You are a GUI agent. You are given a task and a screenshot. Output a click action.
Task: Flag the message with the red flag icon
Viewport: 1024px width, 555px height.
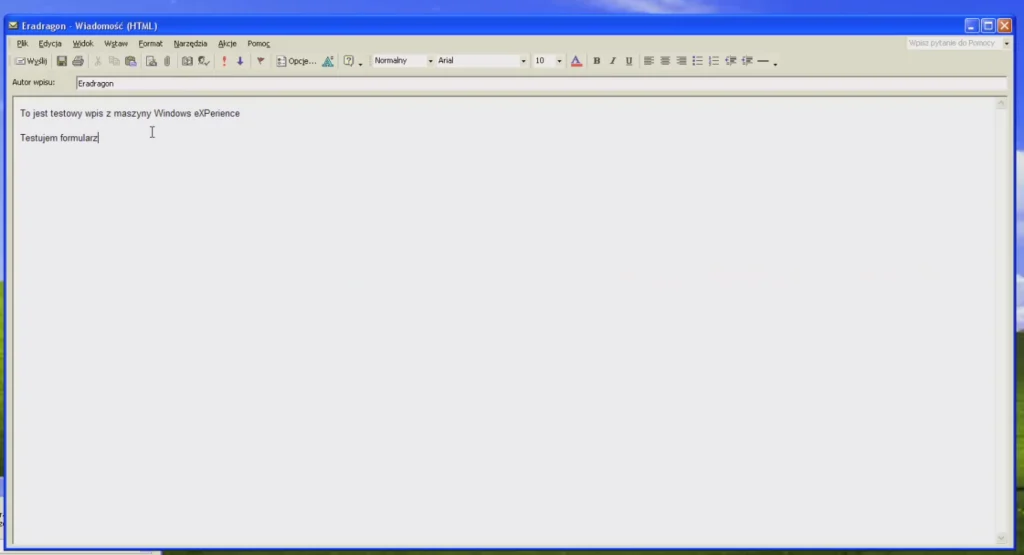pos(261,61)
